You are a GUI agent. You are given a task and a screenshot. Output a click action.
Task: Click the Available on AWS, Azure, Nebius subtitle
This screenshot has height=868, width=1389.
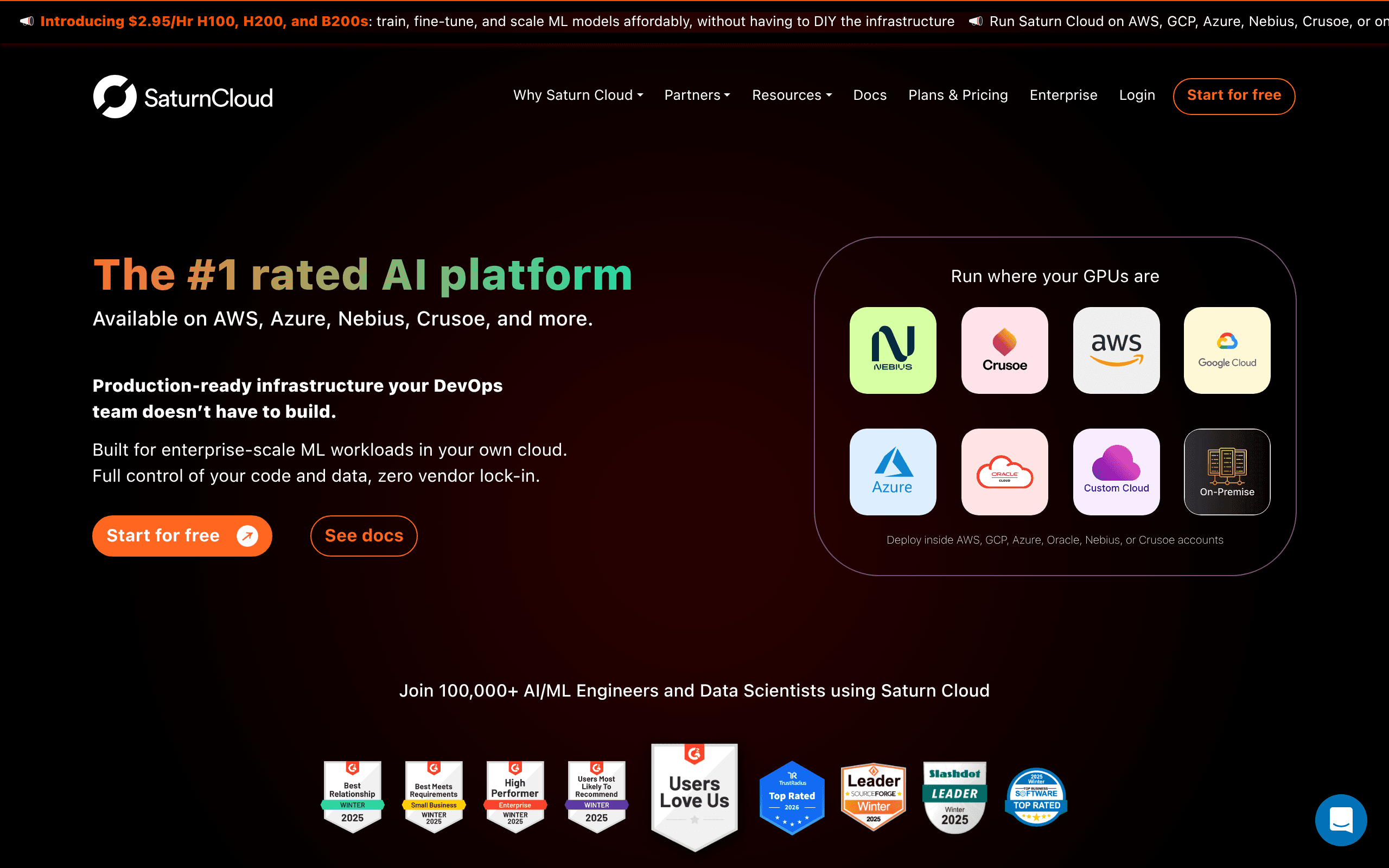pyautogui.click(x=343, y=318)
